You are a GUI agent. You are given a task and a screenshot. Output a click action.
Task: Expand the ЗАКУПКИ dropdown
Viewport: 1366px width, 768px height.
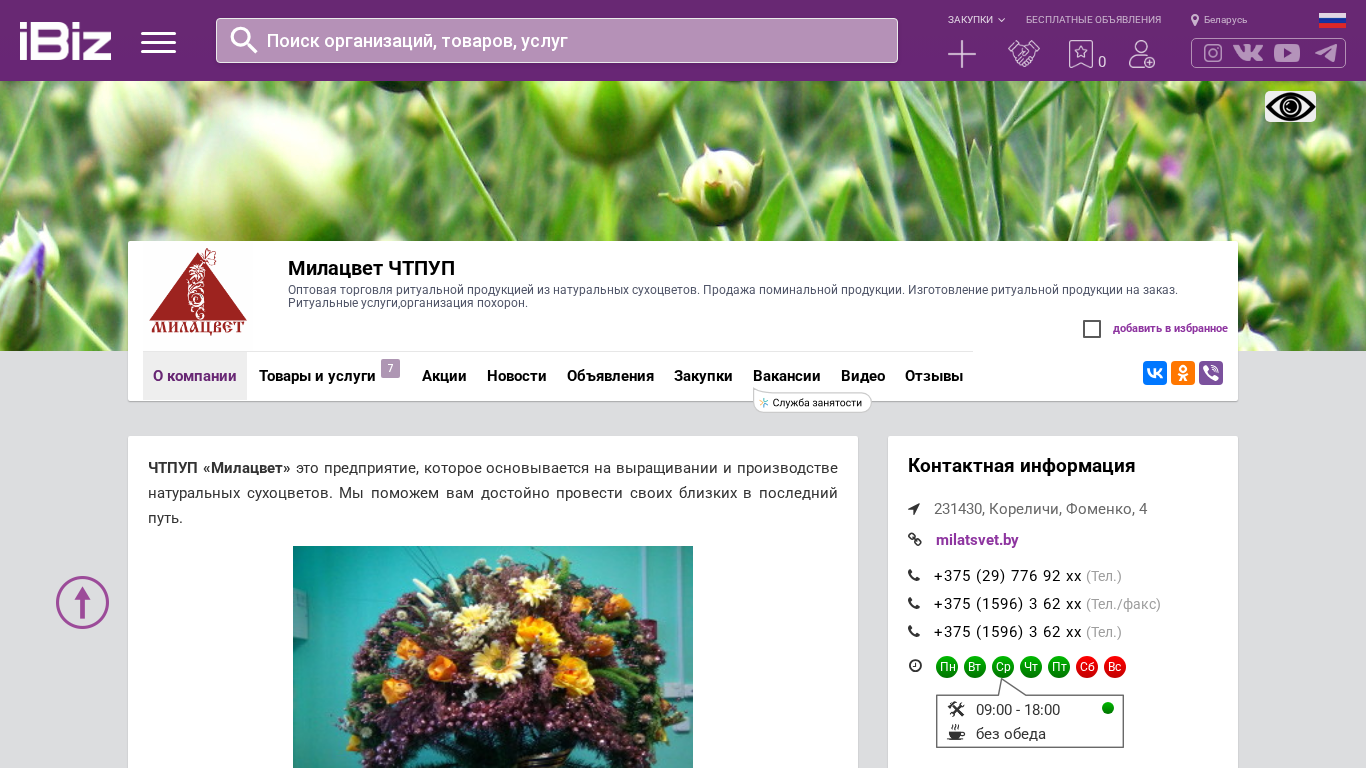pyautogui.click(x=977, y=20)
